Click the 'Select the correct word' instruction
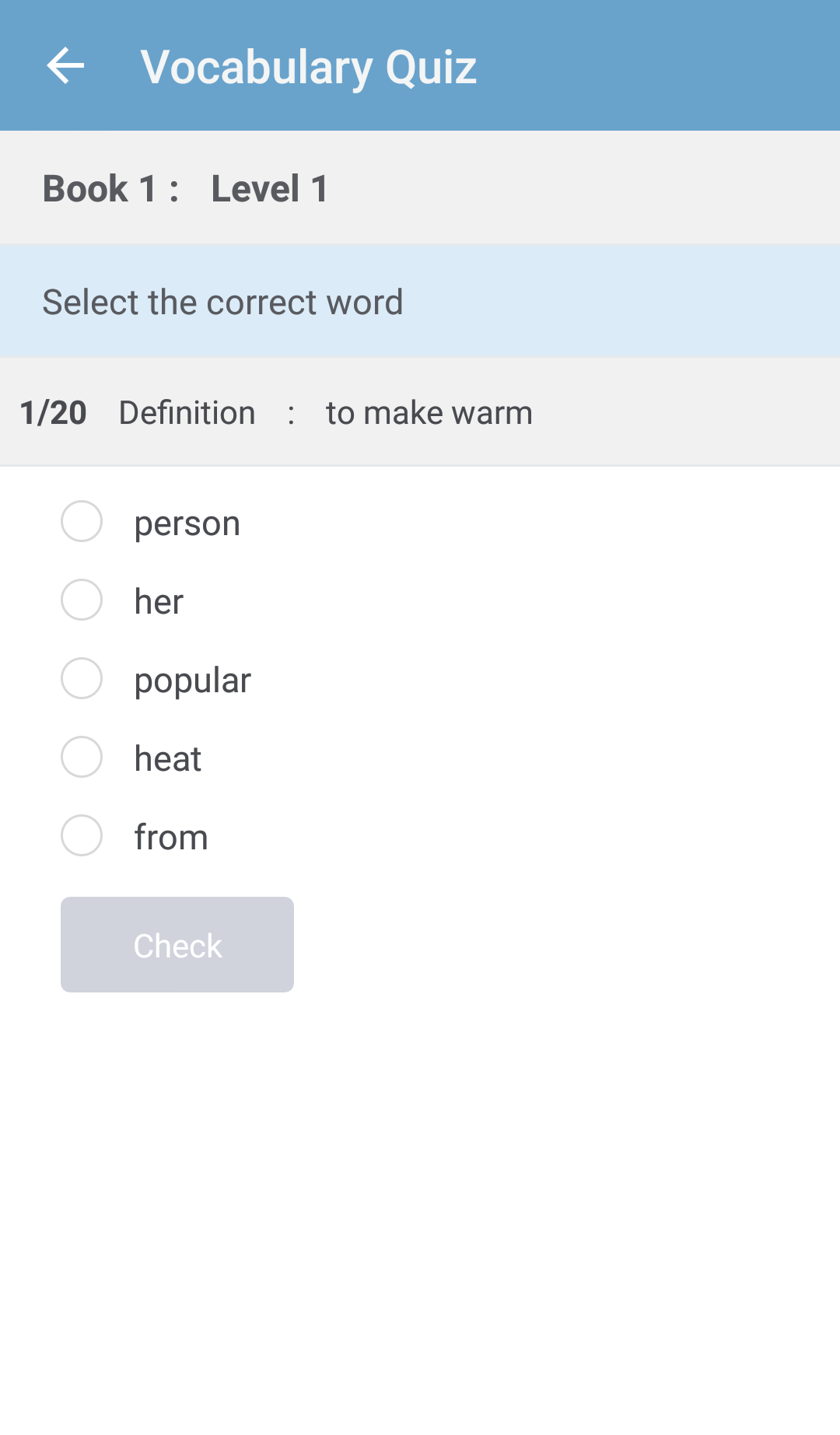The image size is (840, 1435). (x=222, y=303)
